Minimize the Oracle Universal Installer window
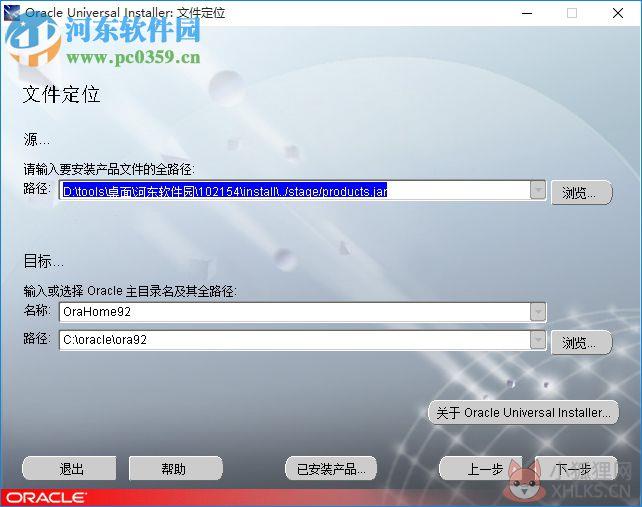Viewport: 642px width, 507px height. [527, 13]
